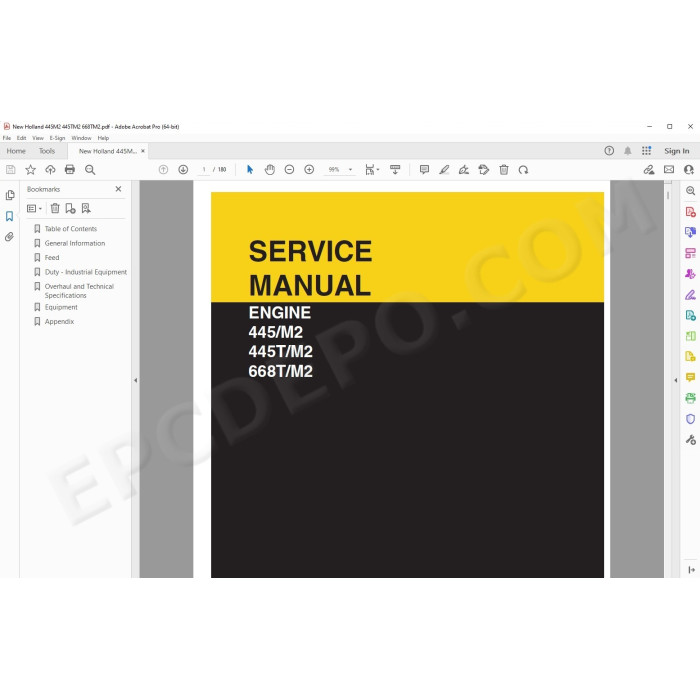The height and width of the screenshot is (700, 700).
Task: Find the current bookmark icon
Action: click(x=86, y=208)
